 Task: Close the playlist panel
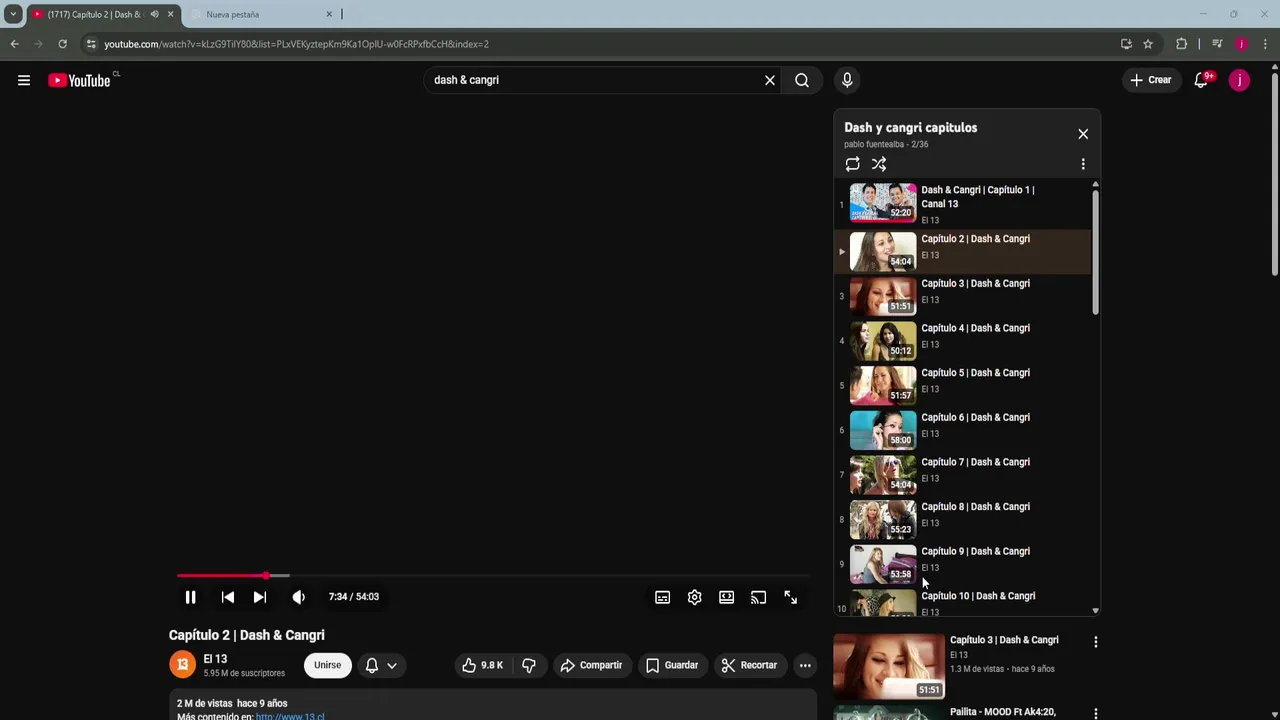coord(1083,134)
